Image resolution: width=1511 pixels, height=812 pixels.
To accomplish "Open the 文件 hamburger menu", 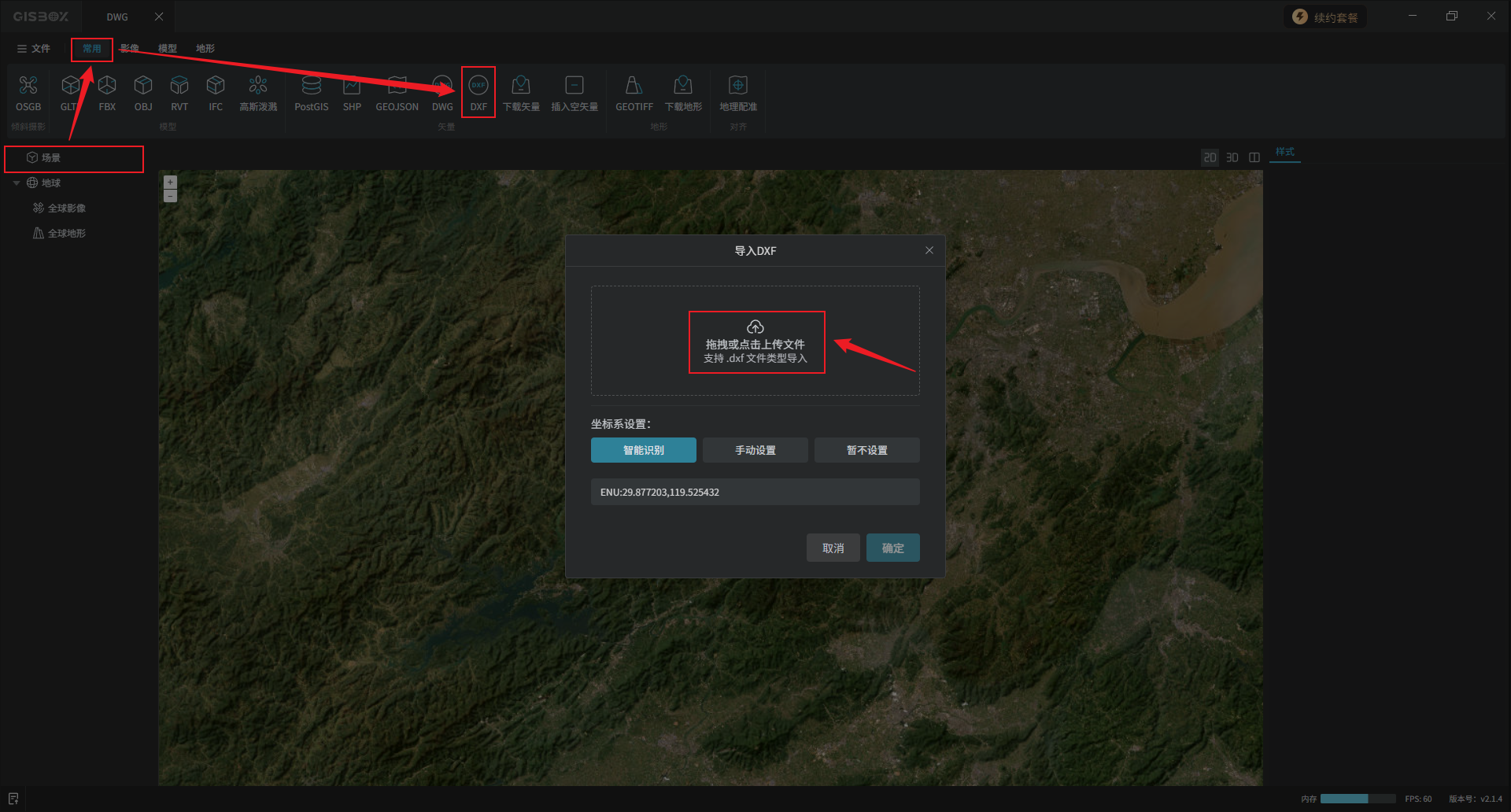I will click(x=33, y=49).
